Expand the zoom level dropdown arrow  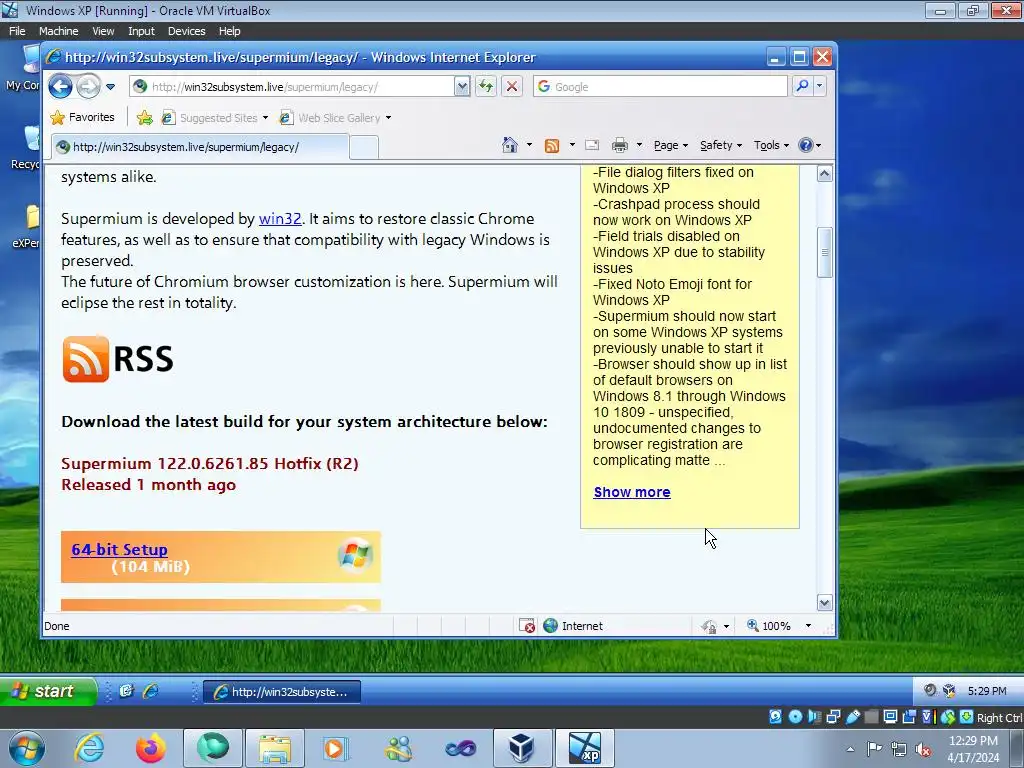808,626
